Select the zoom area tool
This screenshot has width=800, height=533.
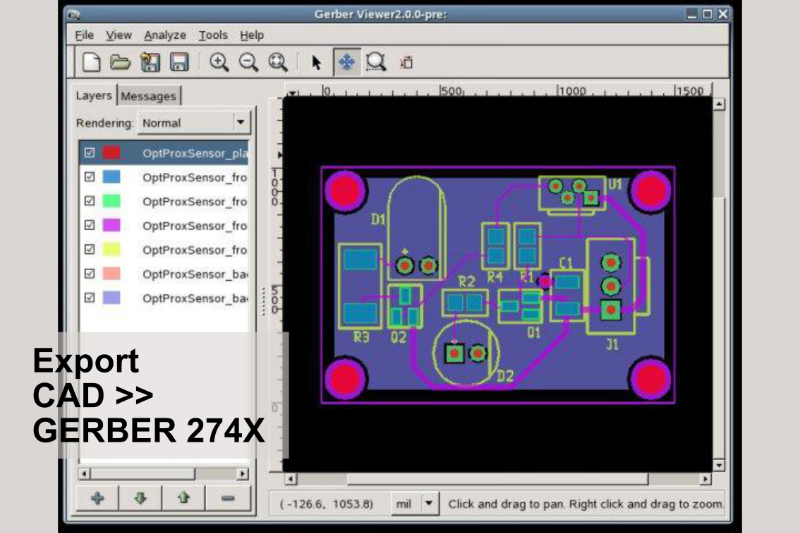pyautogui.click(x=376, y=62)
